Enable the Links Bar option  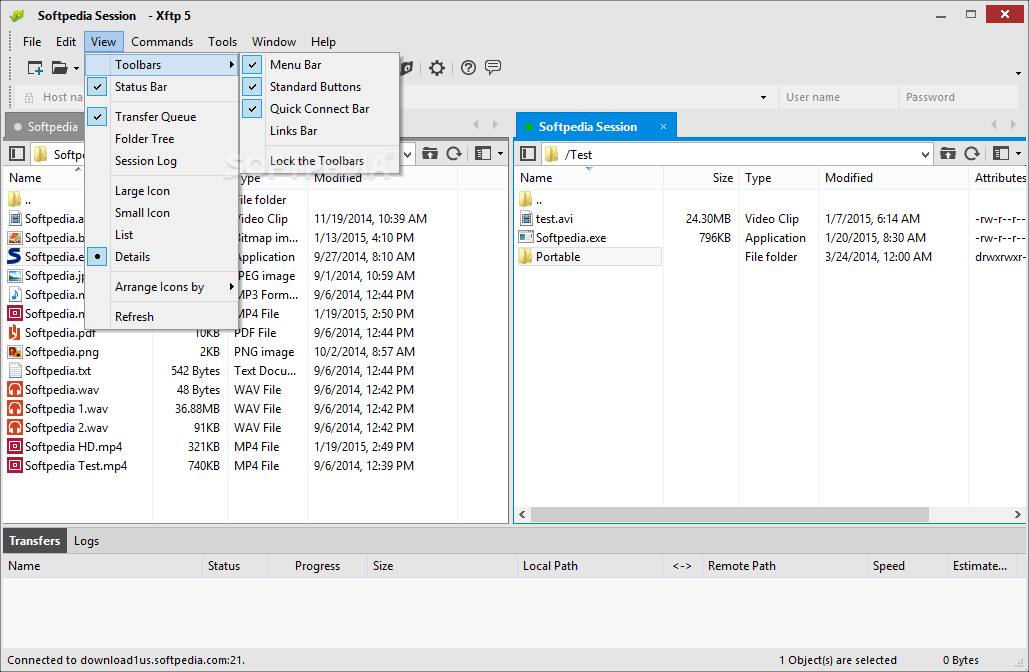[320, 131]
